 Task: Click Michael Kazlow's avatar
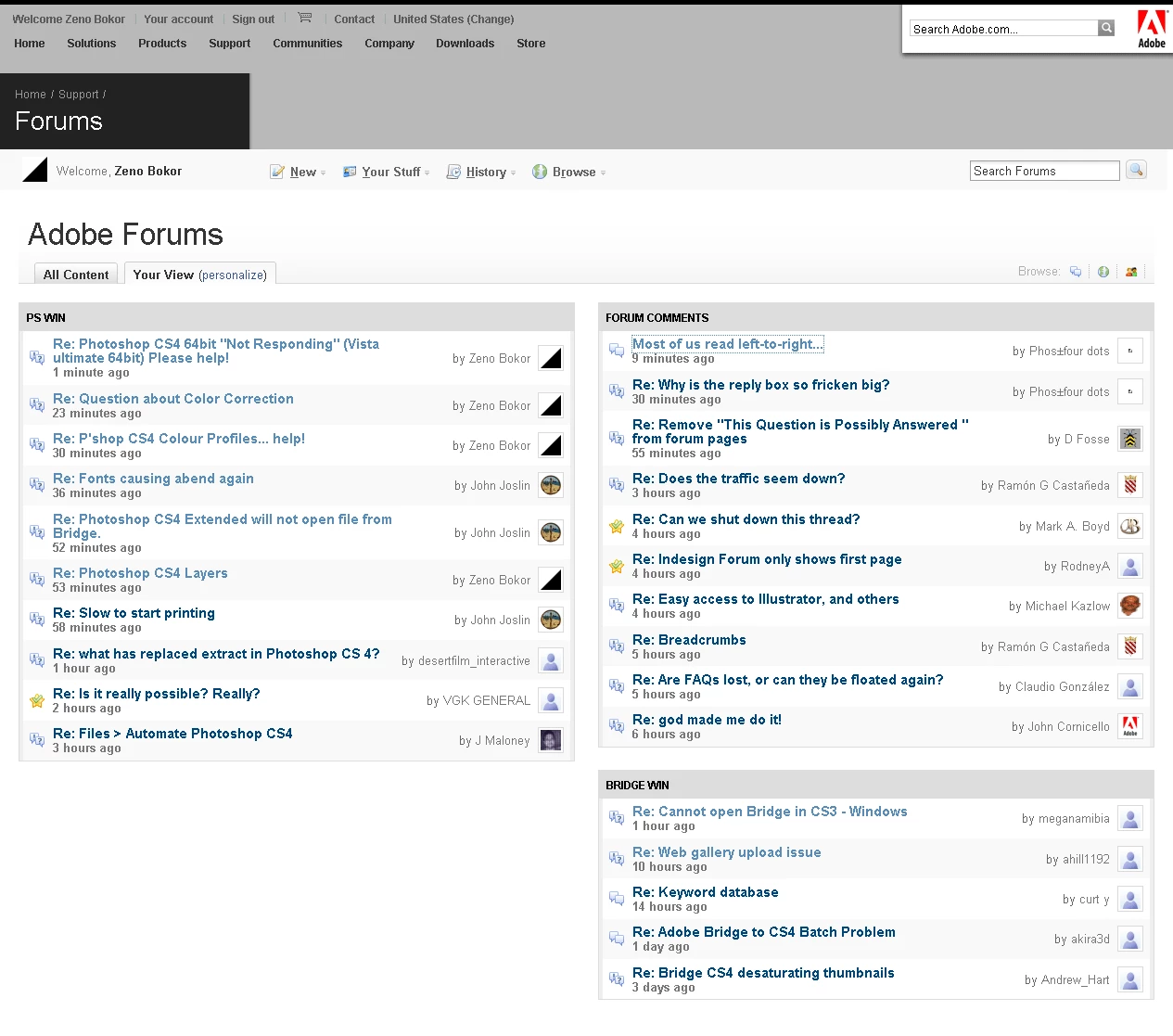pos(1130,606)
